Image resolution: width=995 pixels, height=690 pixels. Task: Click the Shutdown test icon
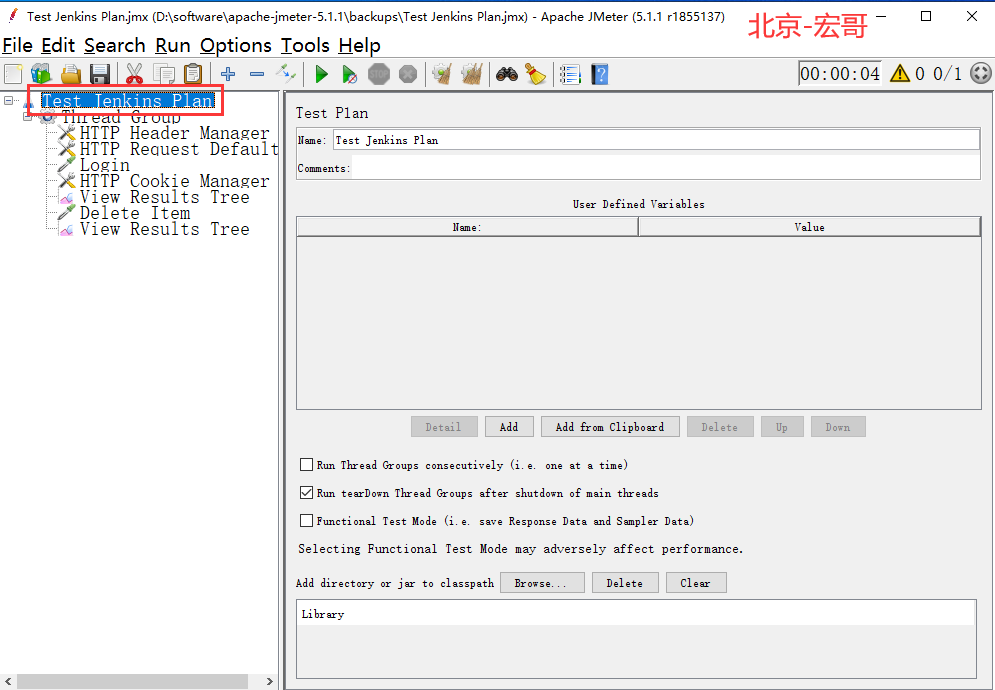click(x=408, y=74)
